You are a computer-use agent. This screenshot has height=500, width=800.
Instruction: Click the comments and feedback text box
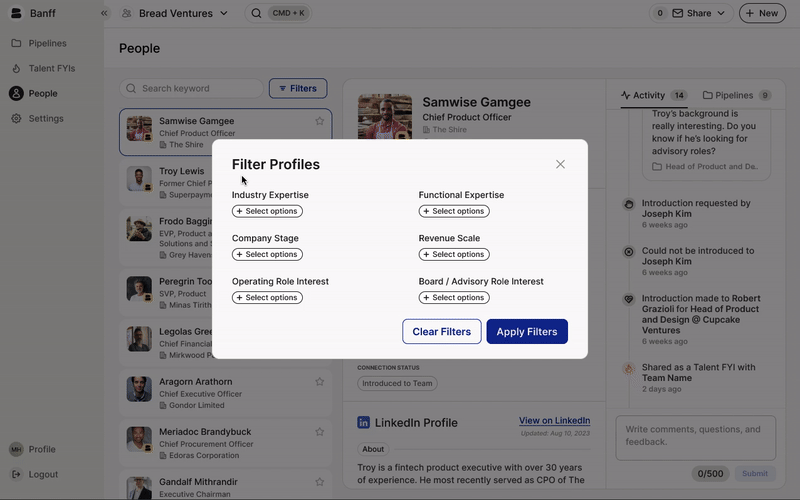[x=696, y=438]
